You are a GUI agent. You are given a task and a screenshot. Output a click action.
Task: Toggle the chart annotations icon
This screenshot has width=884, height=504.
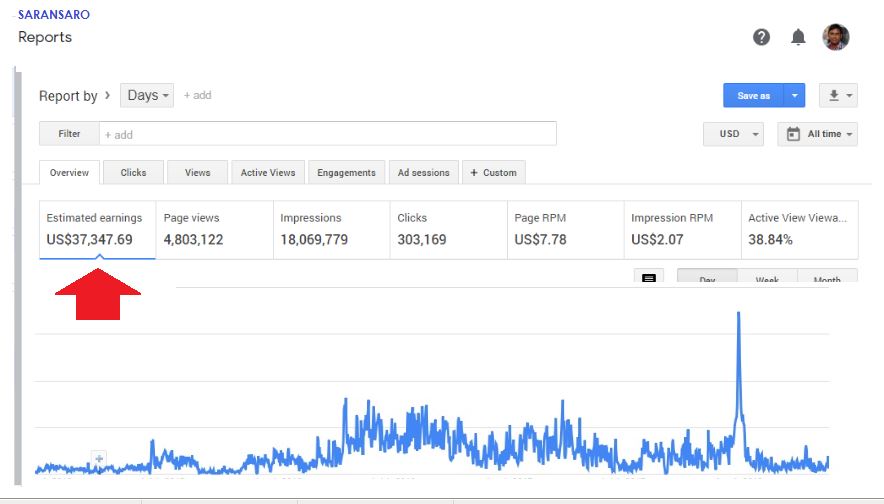(x=648, y=279)
